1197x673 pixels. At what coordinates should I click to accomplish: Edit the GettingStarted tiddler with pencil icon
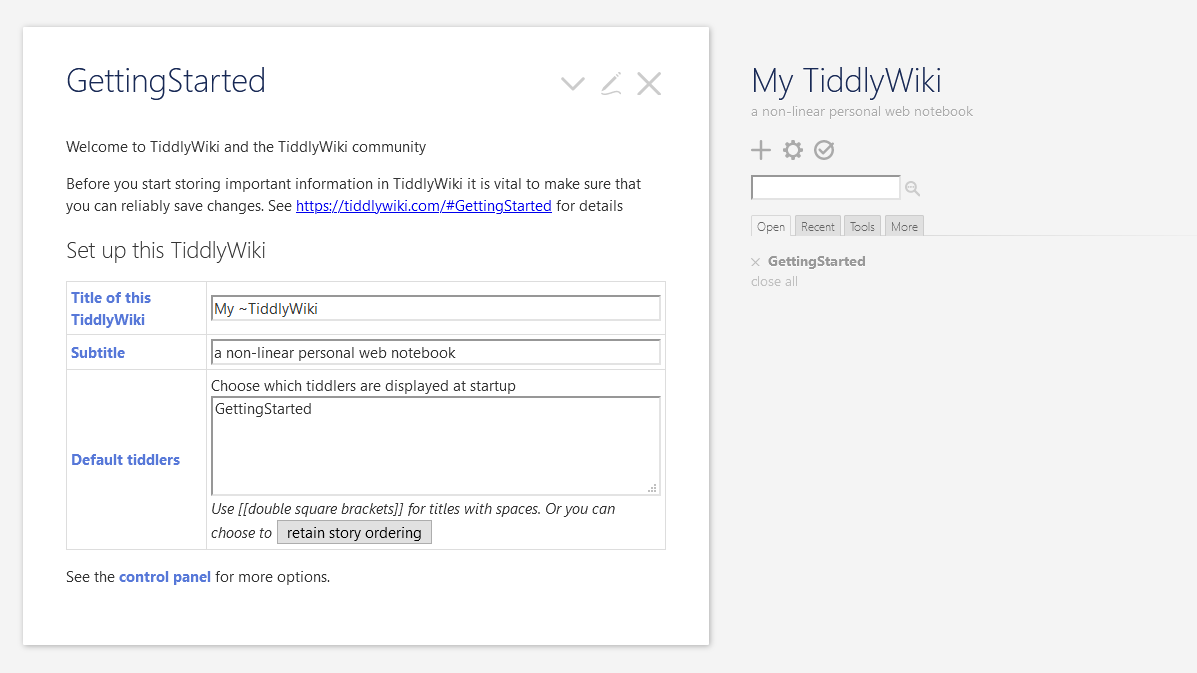point(611,84)
